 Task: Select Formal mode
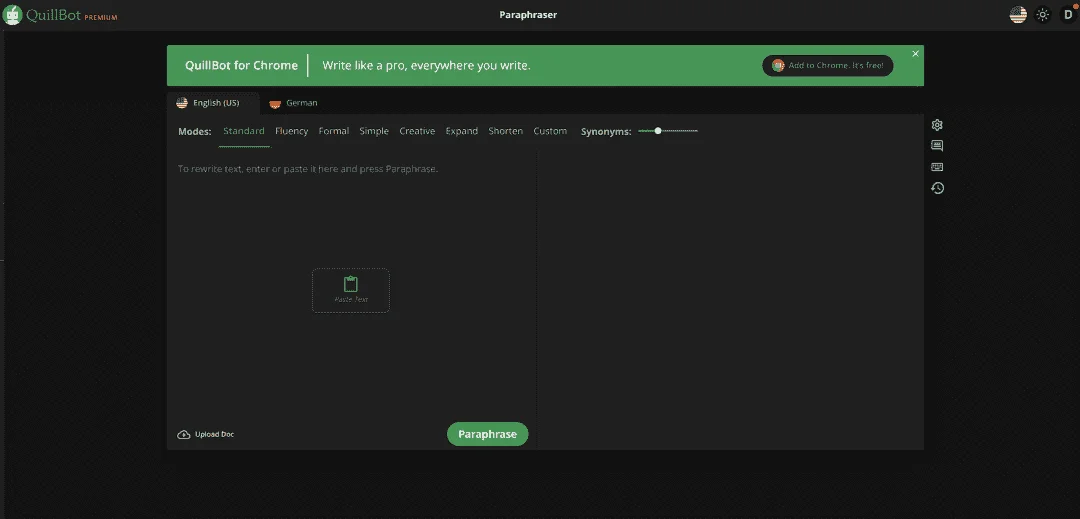click(x=333, y=131)
